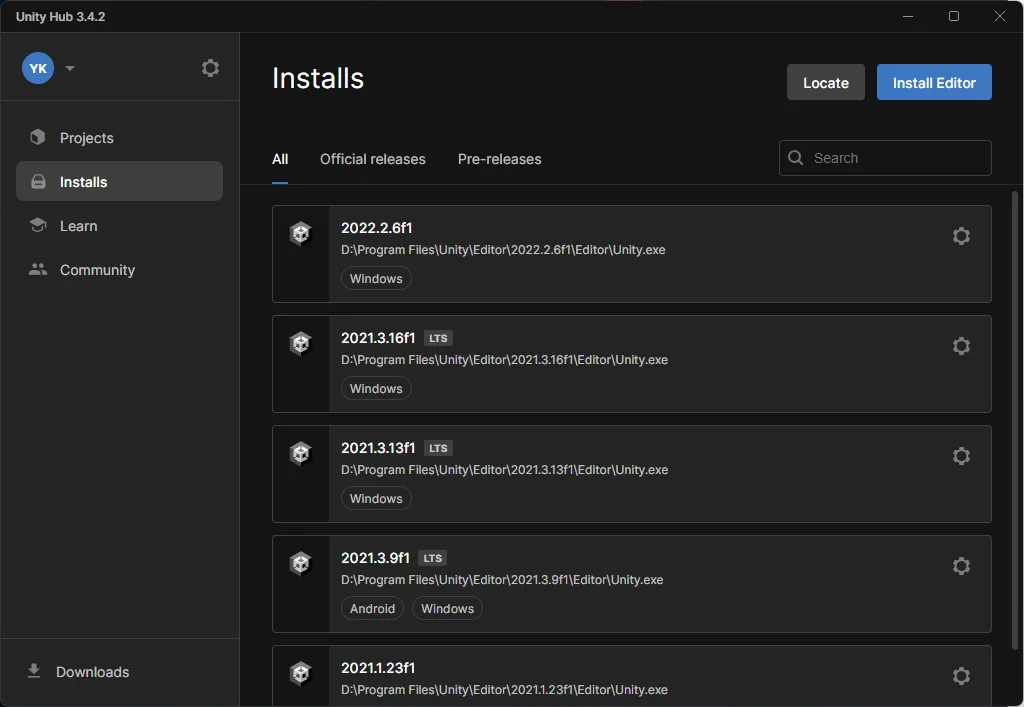Viewport: 1024px width, 707px height.
Task: Click Unity logo of 2021.1.23f1 install
Action: (x=300, y=673)
